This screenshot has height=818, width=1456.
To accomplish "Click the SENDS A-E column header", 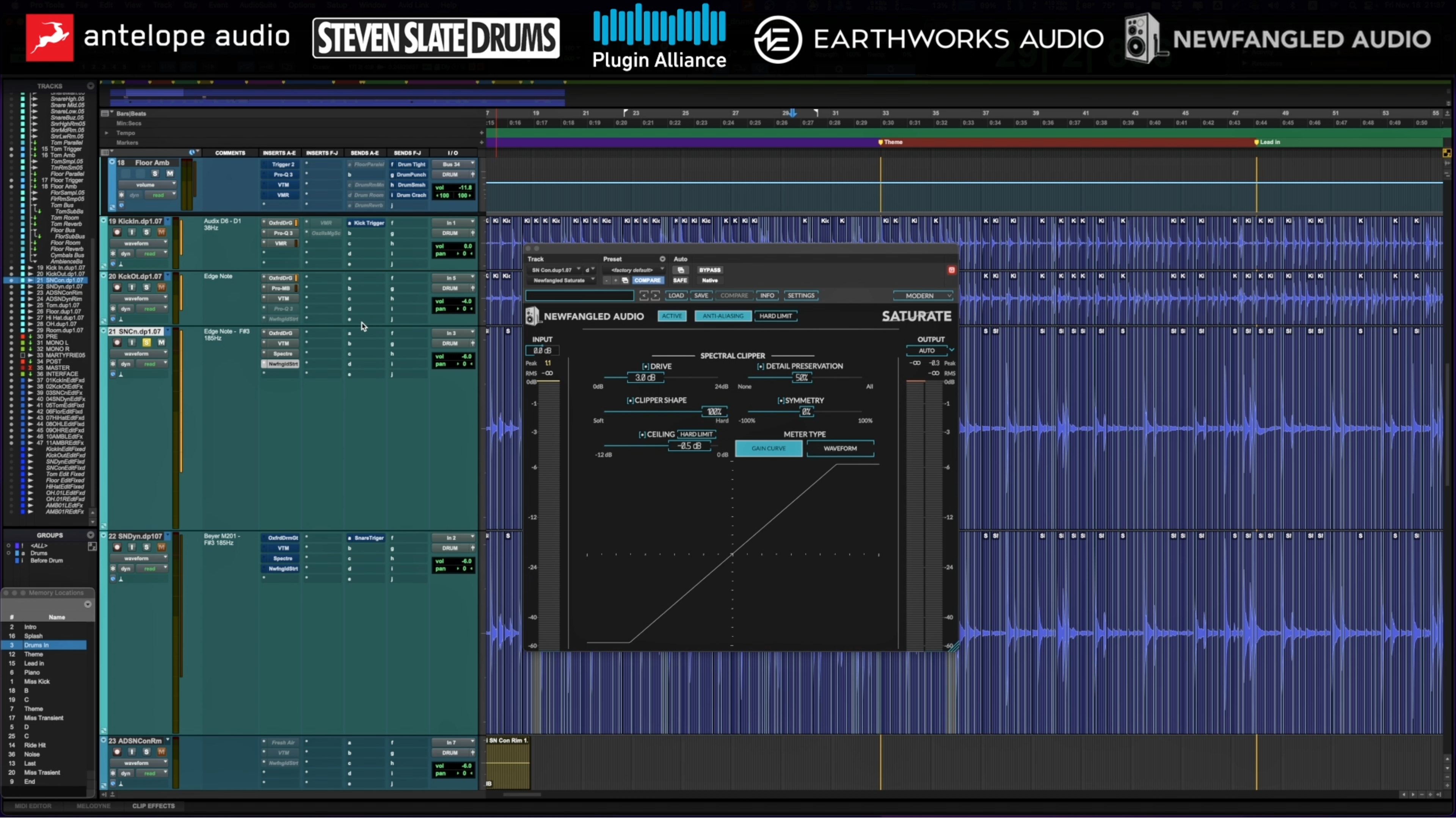I will pos(364,152).
